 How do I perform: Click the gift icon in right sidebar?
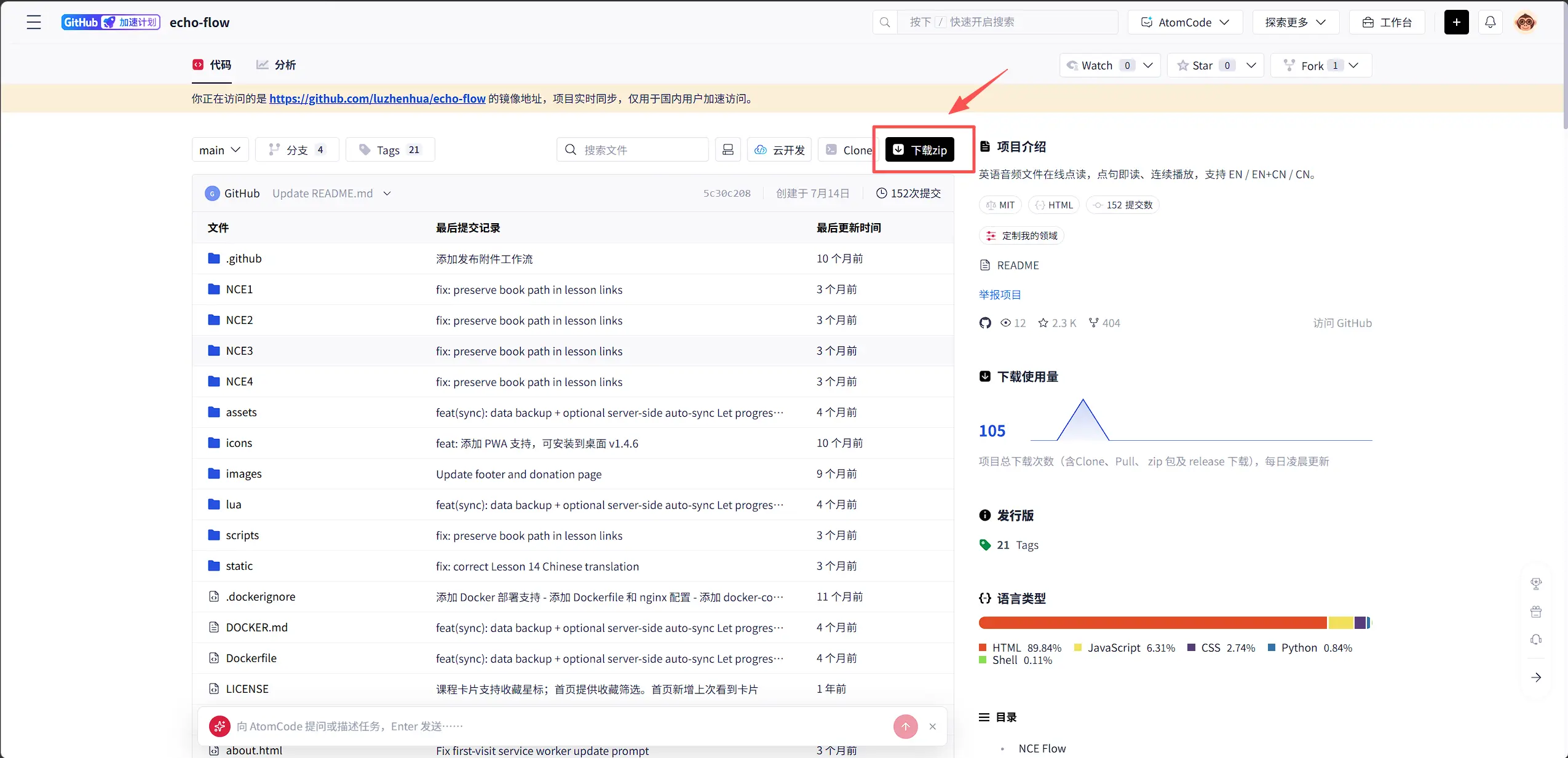[x=1536, y=612]
